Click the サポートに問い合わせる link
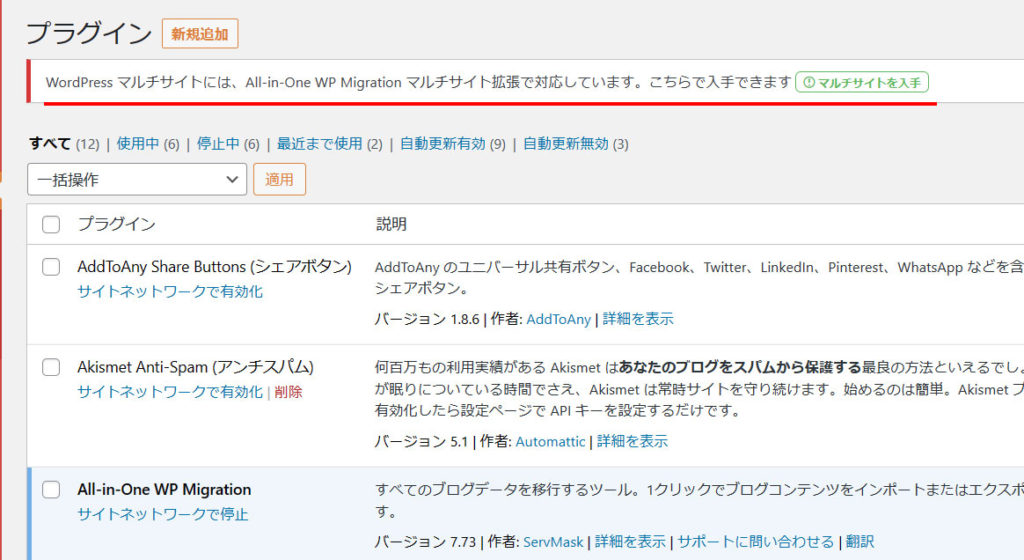The width and height of the screenshot is (1024, 560). tap(755, 542)
